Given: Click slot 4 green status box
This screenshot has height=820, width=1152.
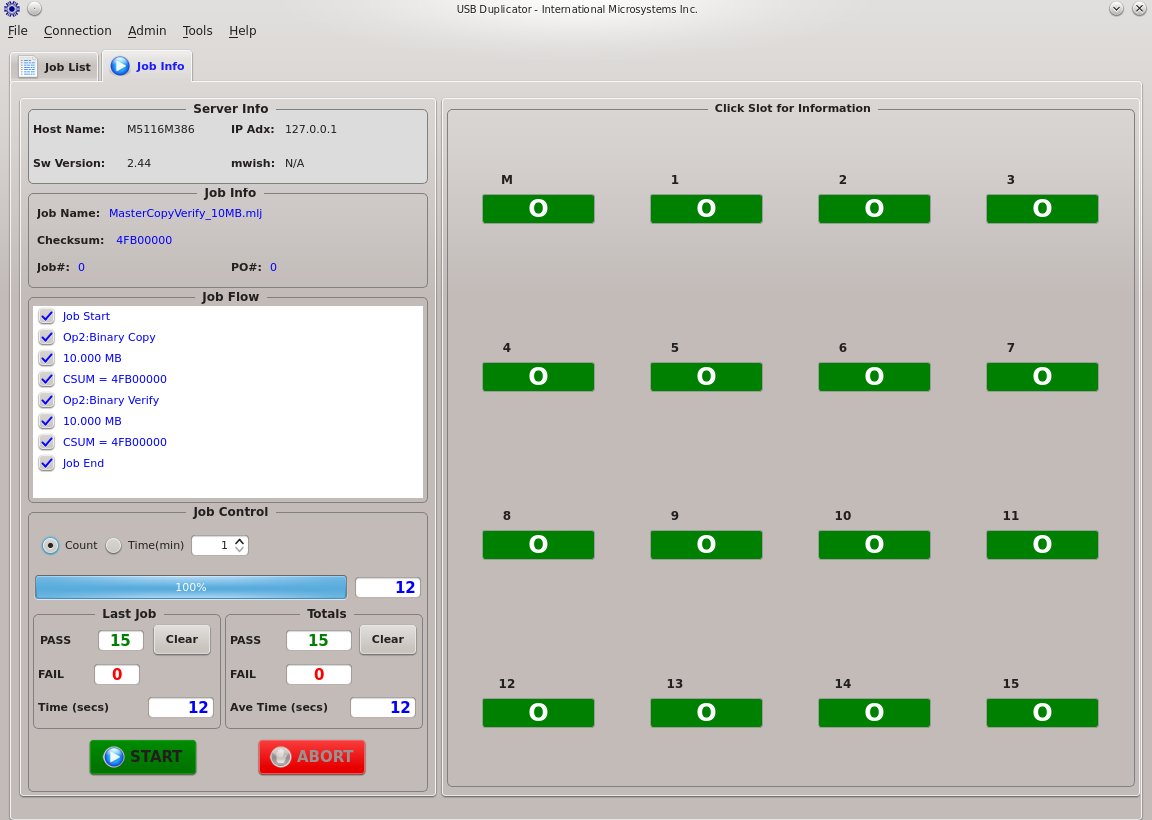Looking at the screenshot, I should click(x=538, y=377).
